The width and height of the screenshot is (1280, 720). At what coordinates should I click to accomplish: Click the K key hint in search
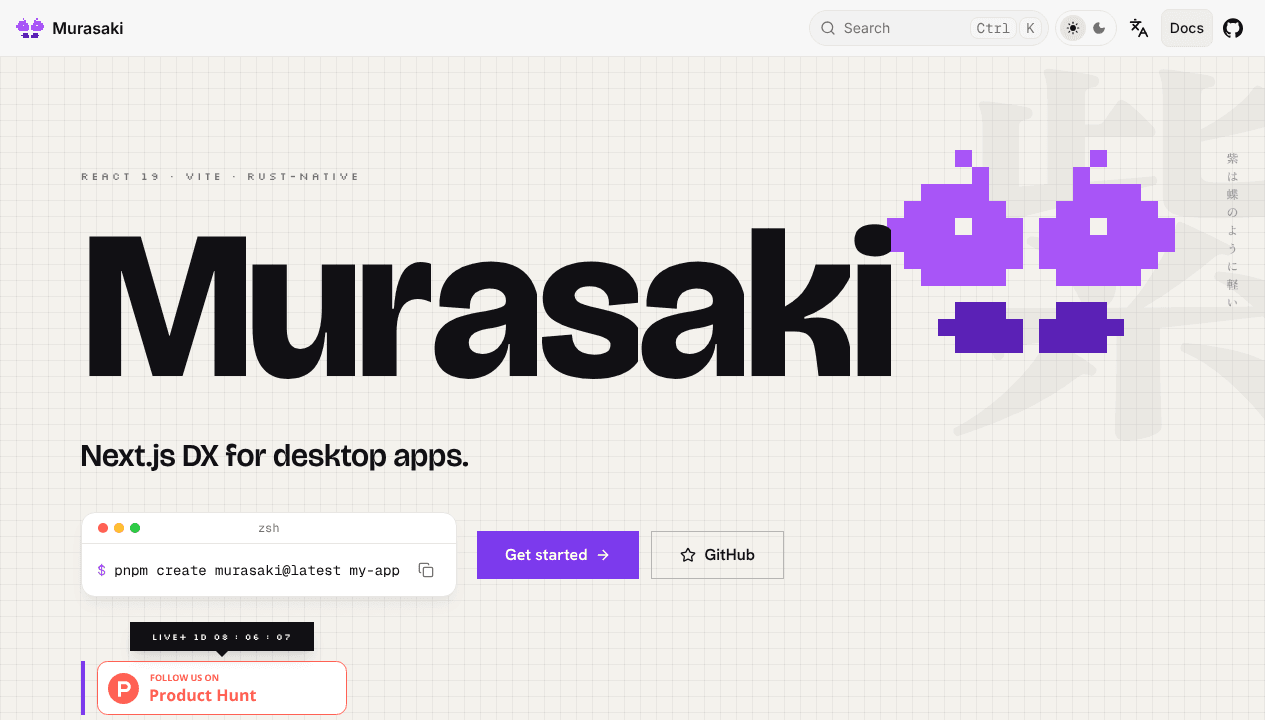click(x=1030, y=28)
